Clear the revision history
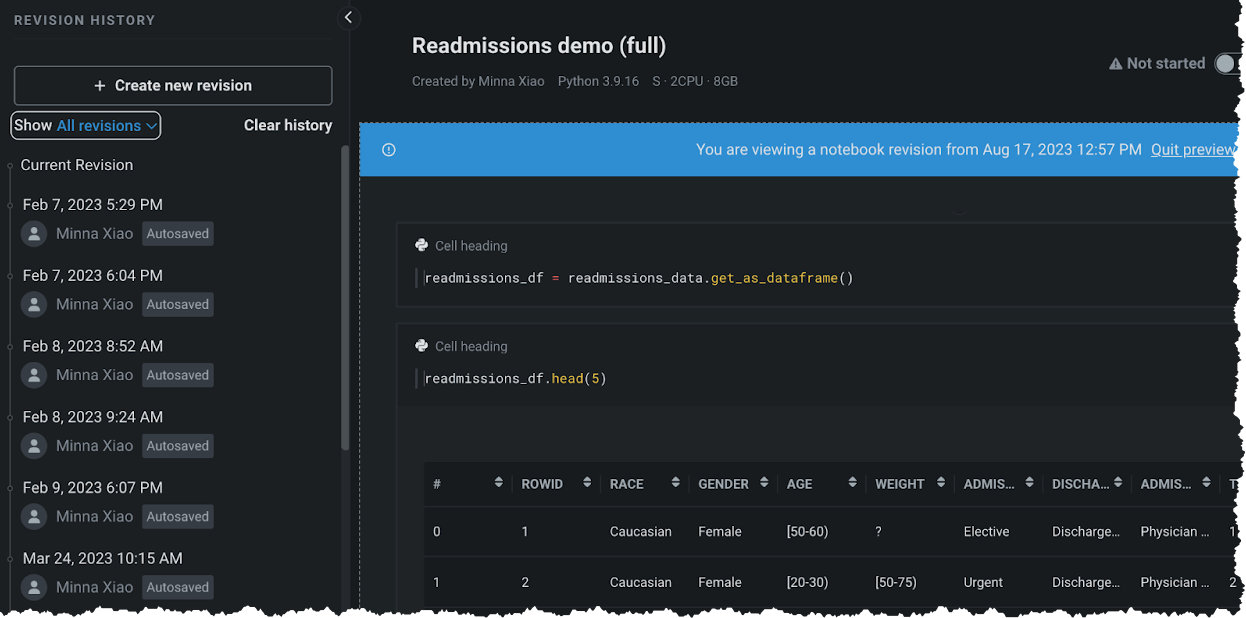The height and width of the screenshot is (618, 1246). click(288, 126)
